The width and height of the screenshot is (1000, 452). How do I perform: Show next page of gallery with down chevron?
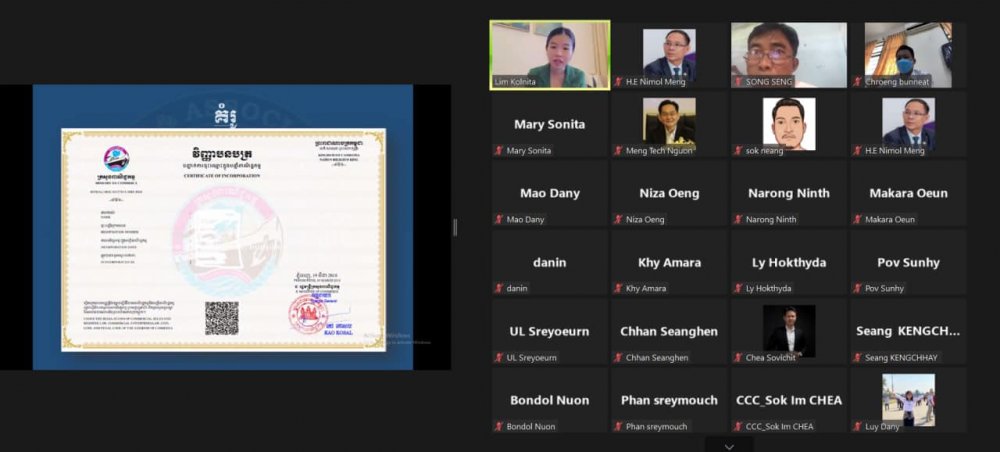pyautogui.click(x=728, y=445)
